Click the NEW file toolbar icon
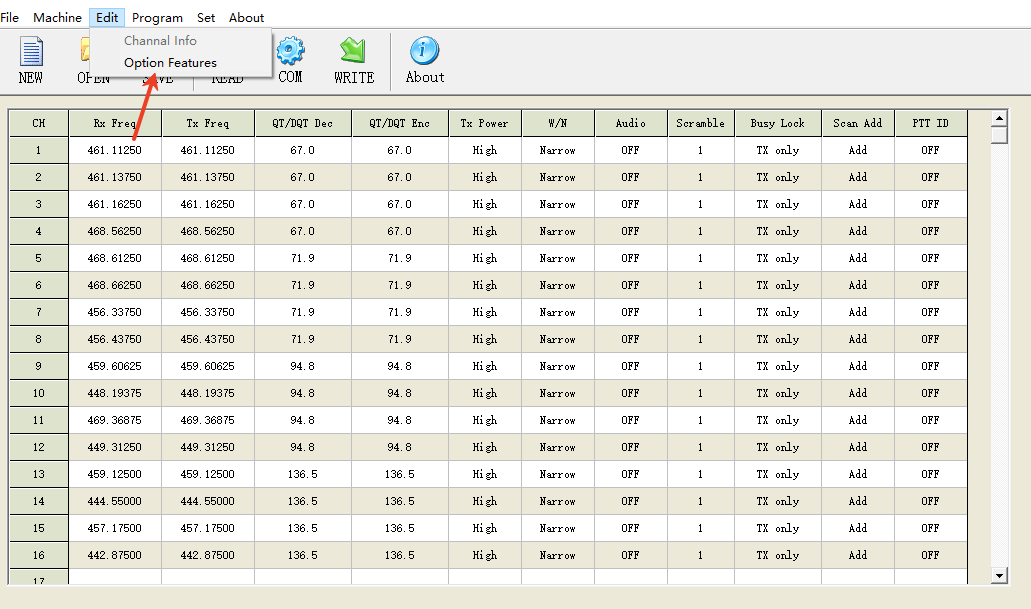1031x609 pixels. click(31, 59)
